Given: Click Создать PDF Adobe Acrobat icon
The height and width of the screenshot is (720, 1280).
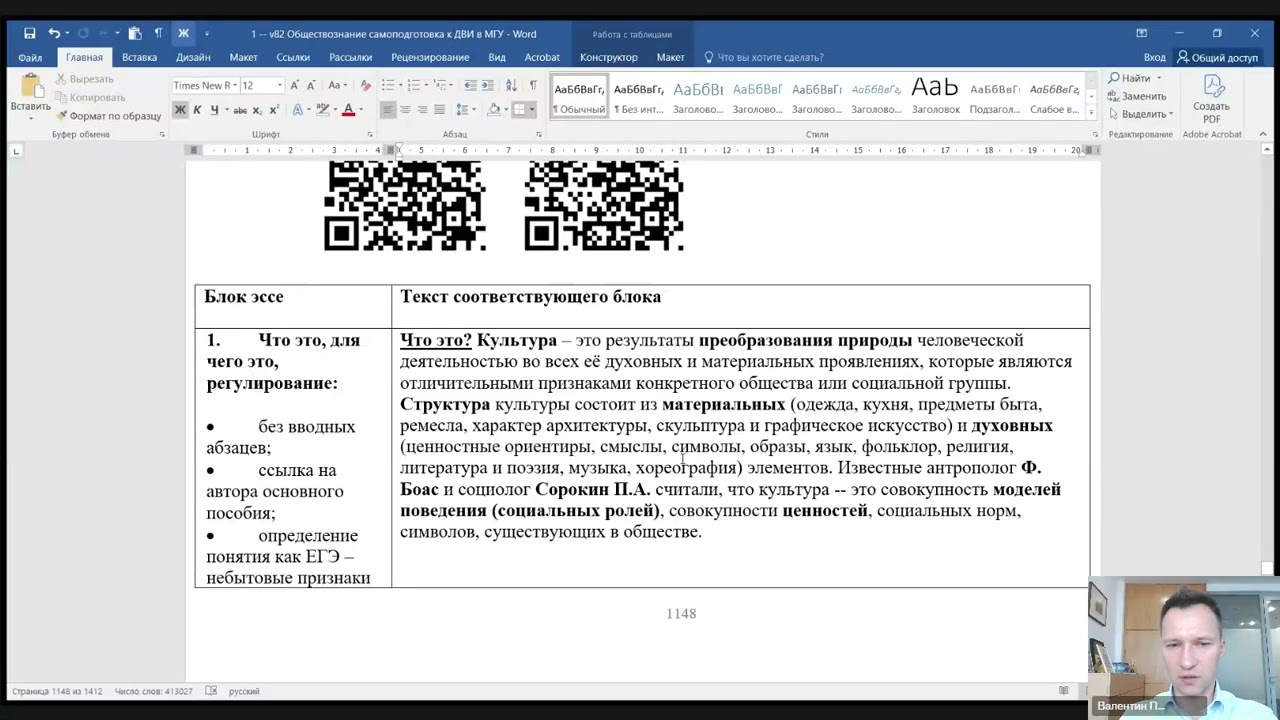Looking at the screenshot, I should click(x=1211, y=98).
